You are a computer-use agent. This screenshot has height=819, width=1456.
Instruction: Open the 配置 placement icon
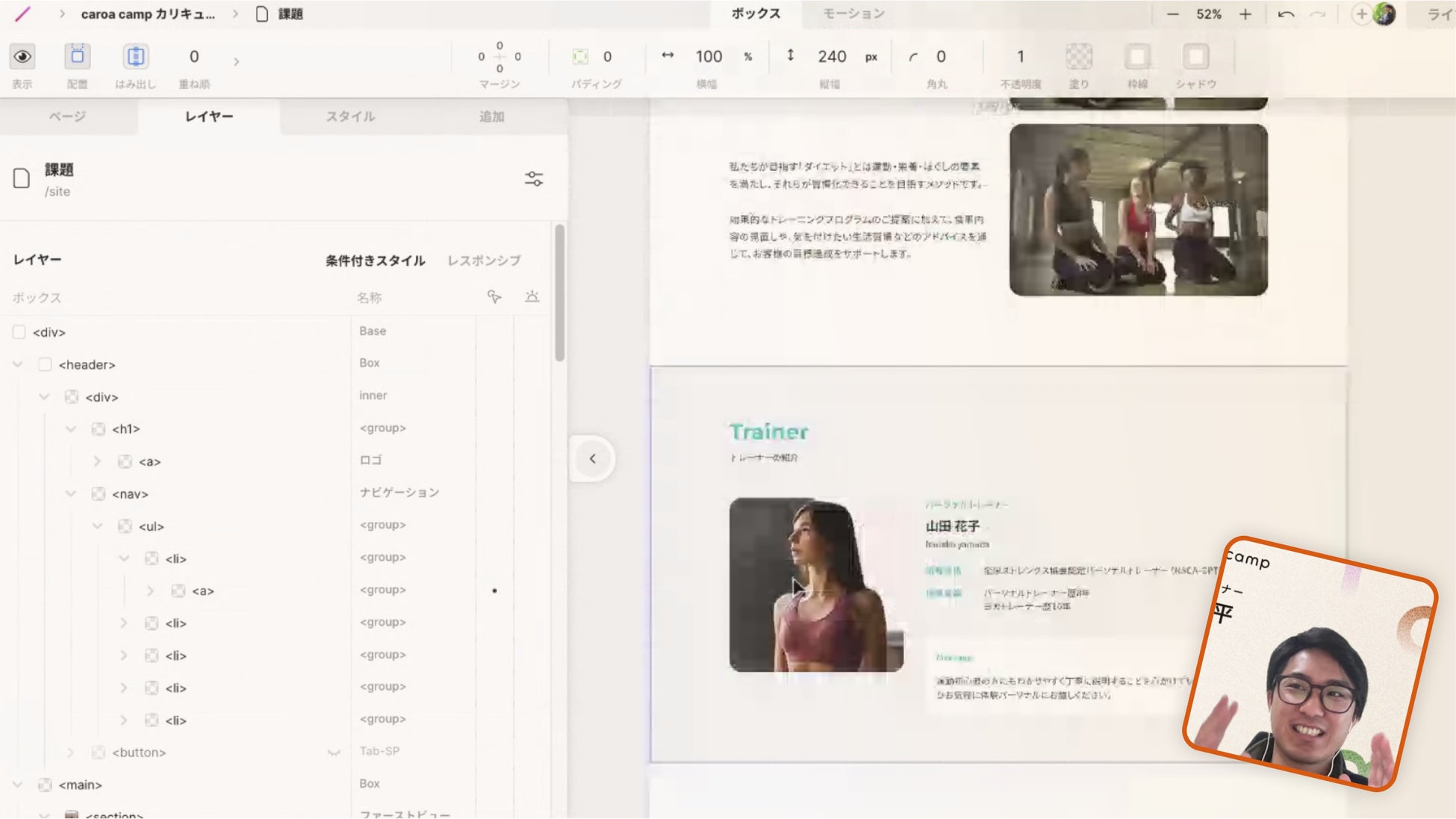coord(77,57)
